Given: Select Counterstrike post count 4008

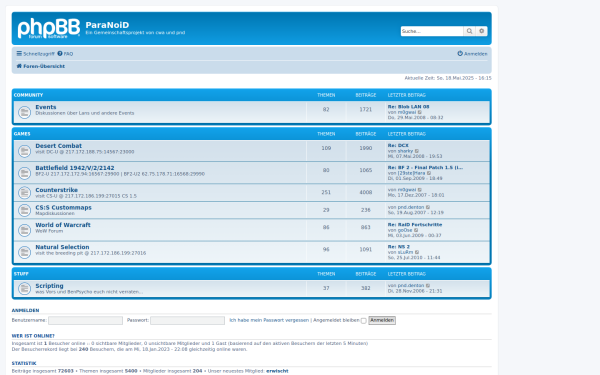Looking at the screenshot, I should (x=365, y=192).
